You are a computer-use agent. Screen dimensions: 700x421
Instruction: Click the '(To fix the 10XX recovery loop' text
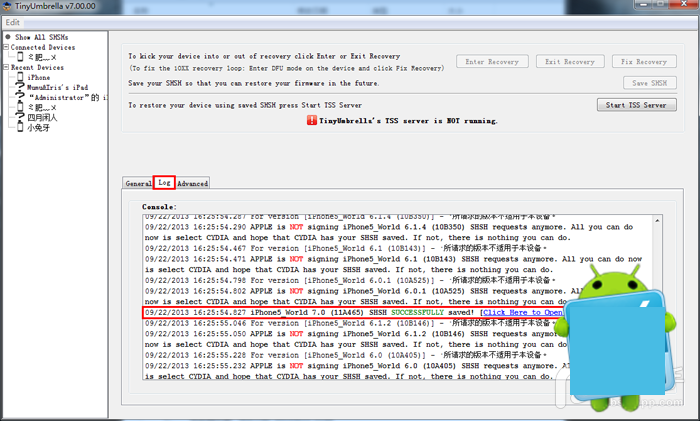[x=287, y=68]
